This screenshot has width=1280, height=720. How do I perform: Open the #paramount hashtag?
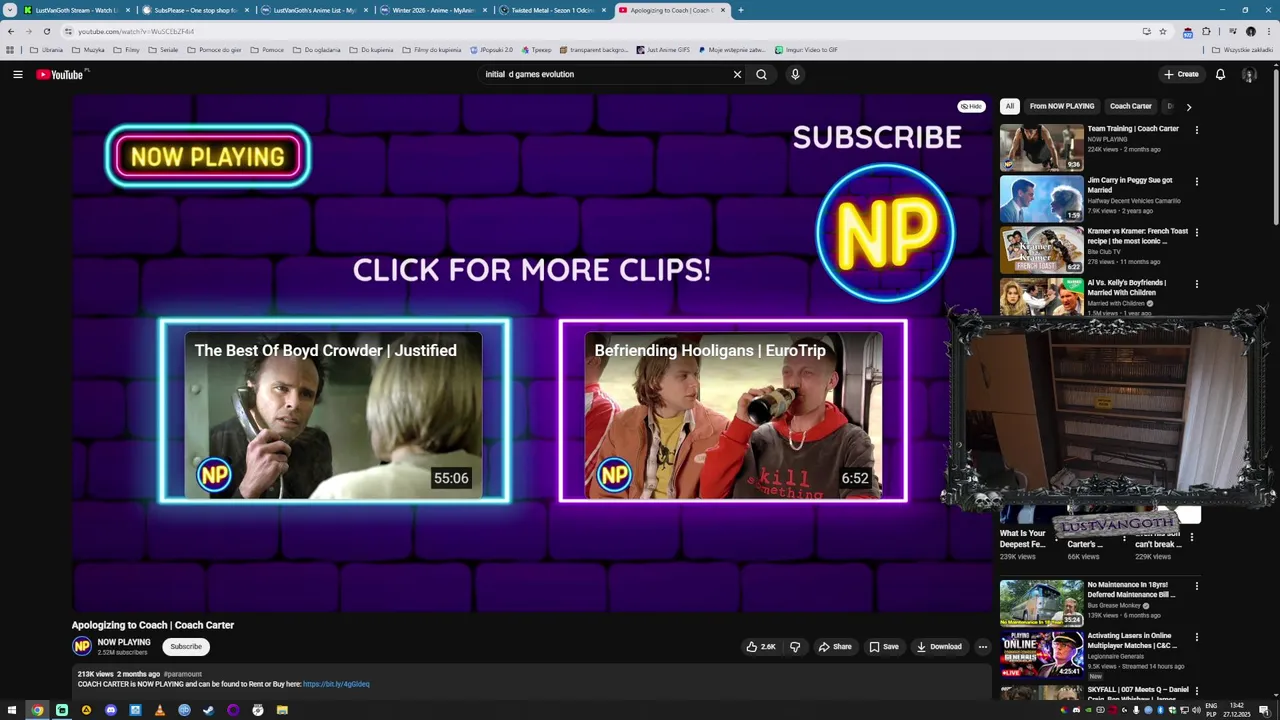[x=183, y=674]
